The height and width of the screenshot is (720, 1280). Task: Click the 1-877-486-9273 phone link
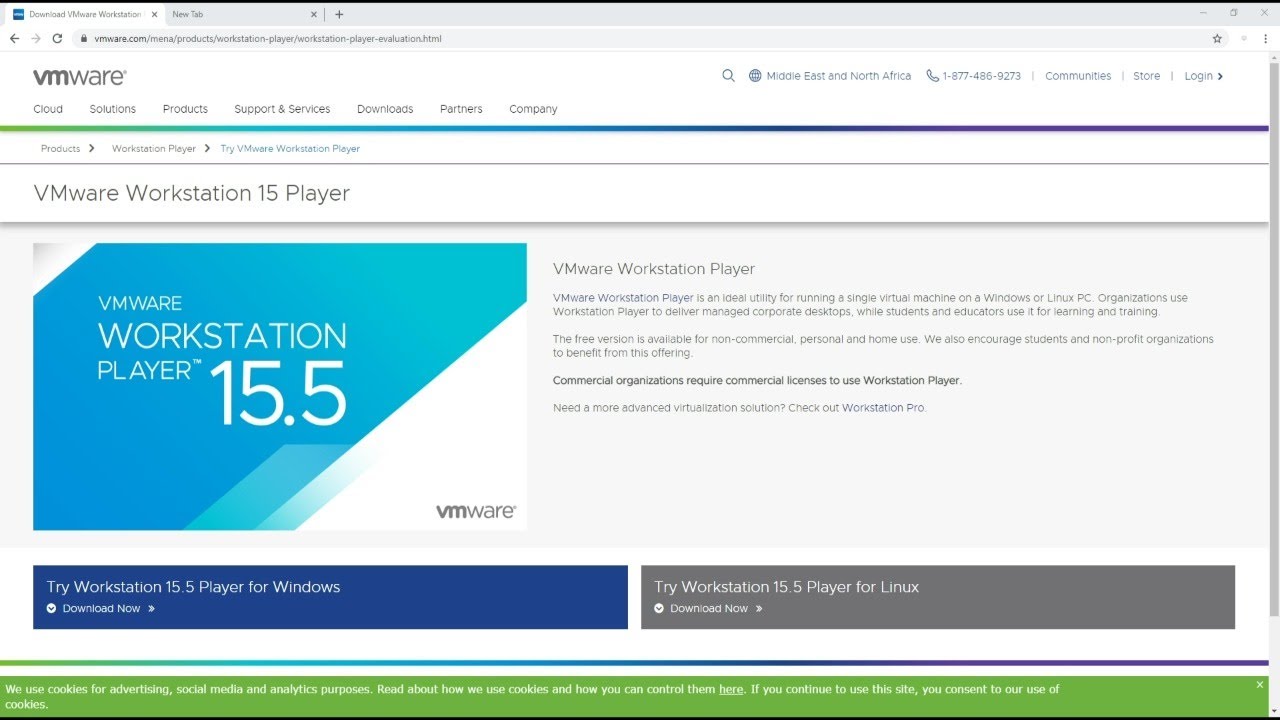tap(981, 76)
